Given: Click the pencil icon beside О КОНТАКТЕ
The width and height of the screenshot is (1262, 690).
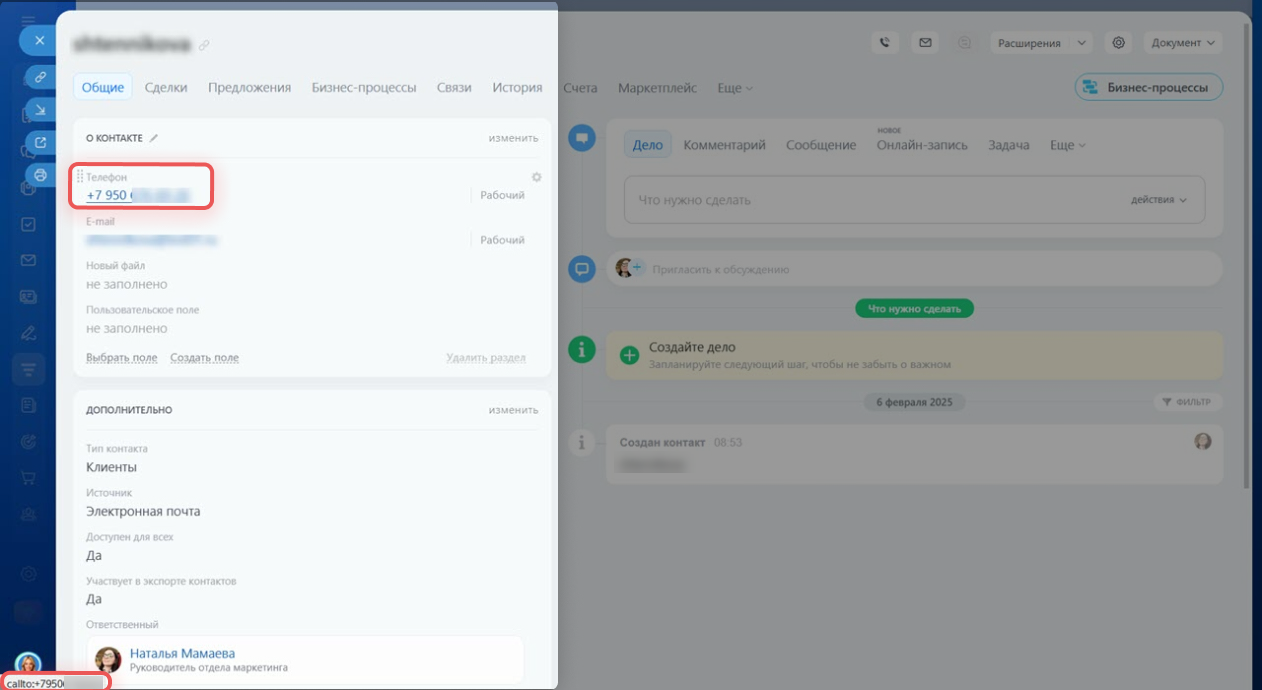Looking at the screenshot, I should click(154, 138).
